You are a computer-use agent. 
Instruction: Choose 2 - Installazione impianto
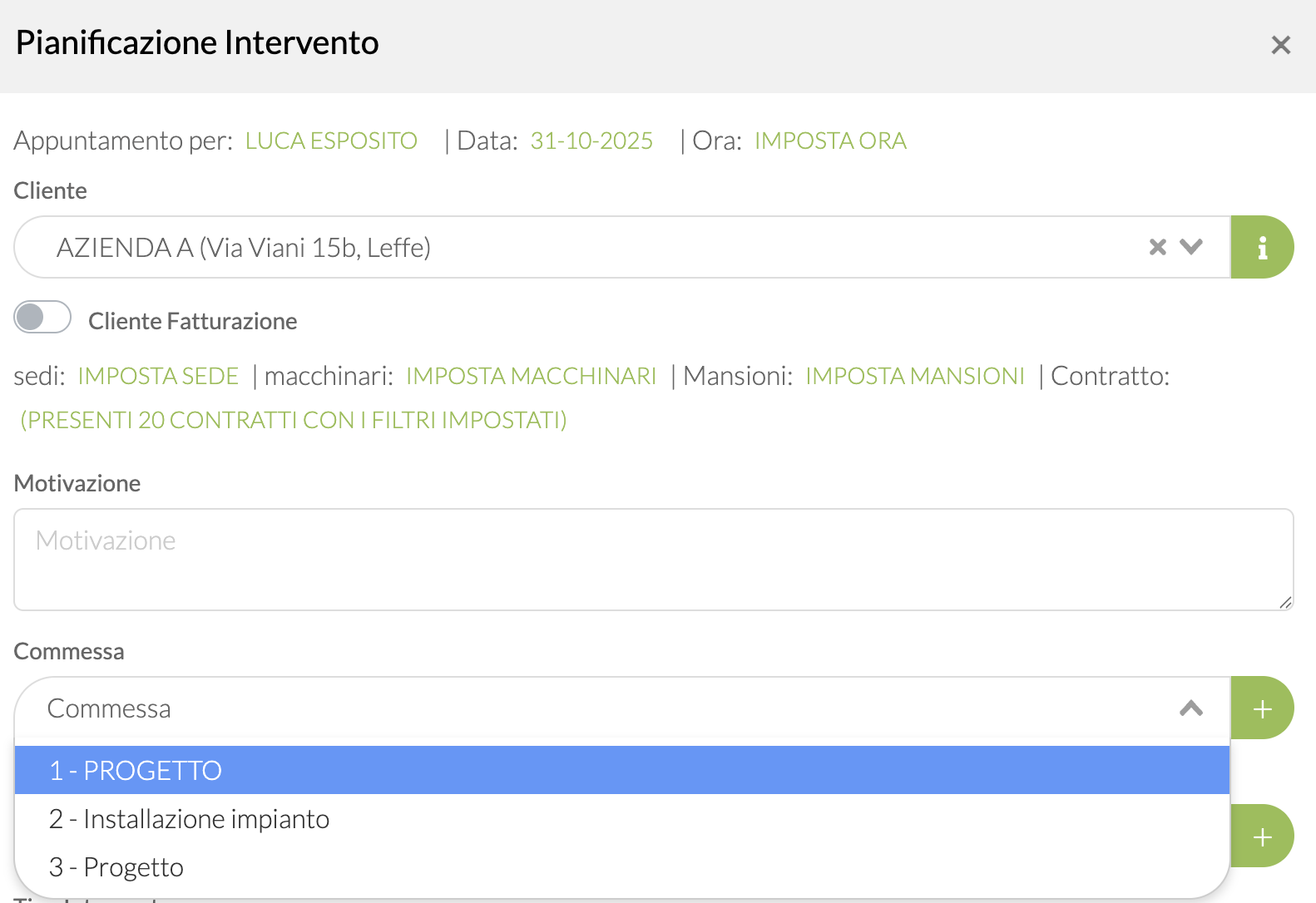click(x=189, y=819)
